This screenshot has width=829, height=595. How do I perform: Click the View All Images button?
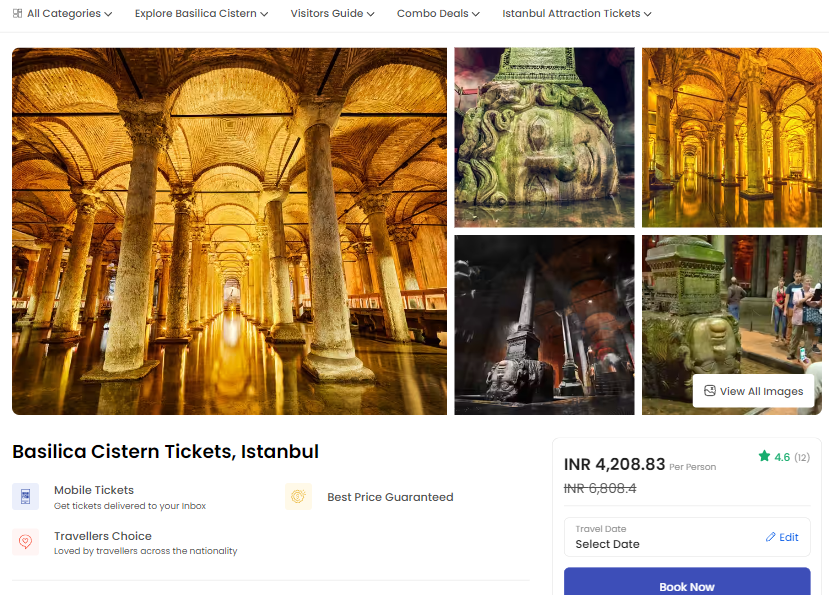pos(754,390)
